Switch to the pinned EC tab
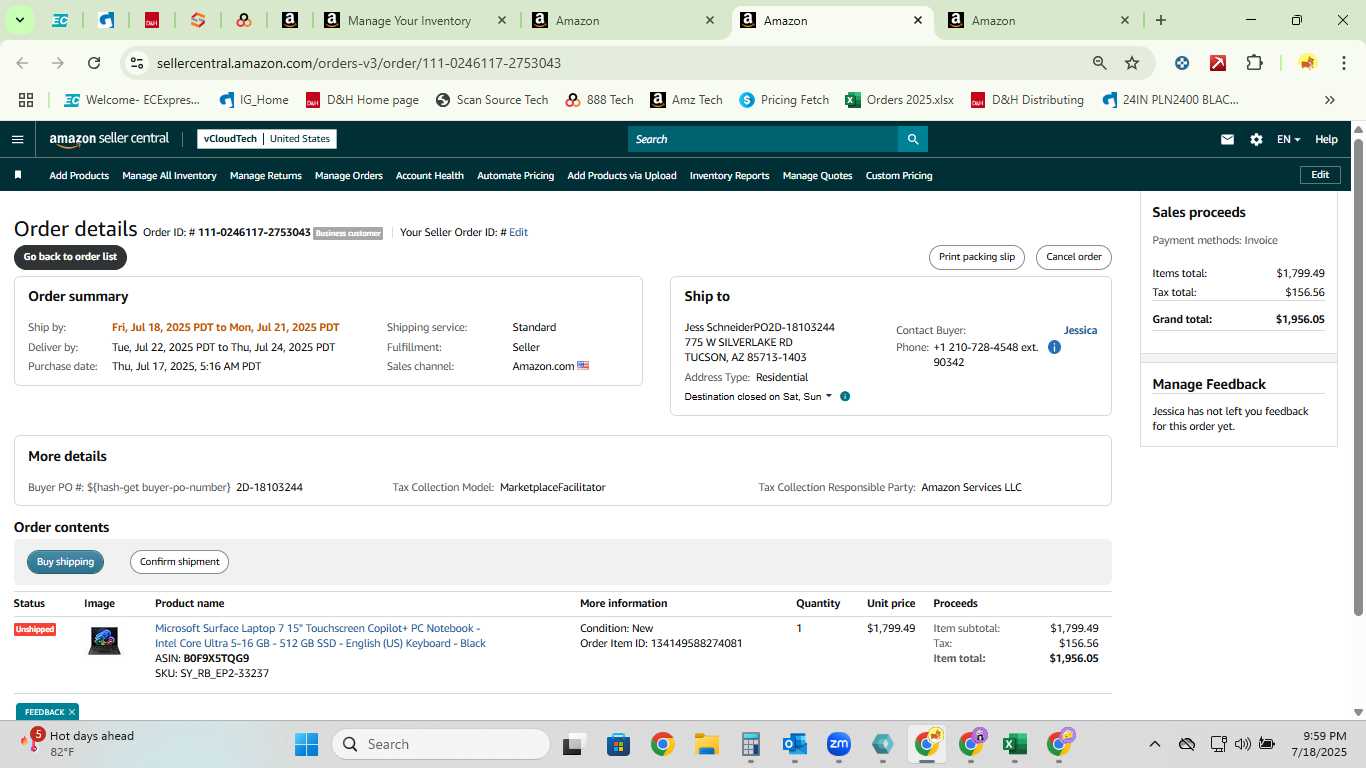Screen dimensions: 1366x768 [x=60, y=20]
